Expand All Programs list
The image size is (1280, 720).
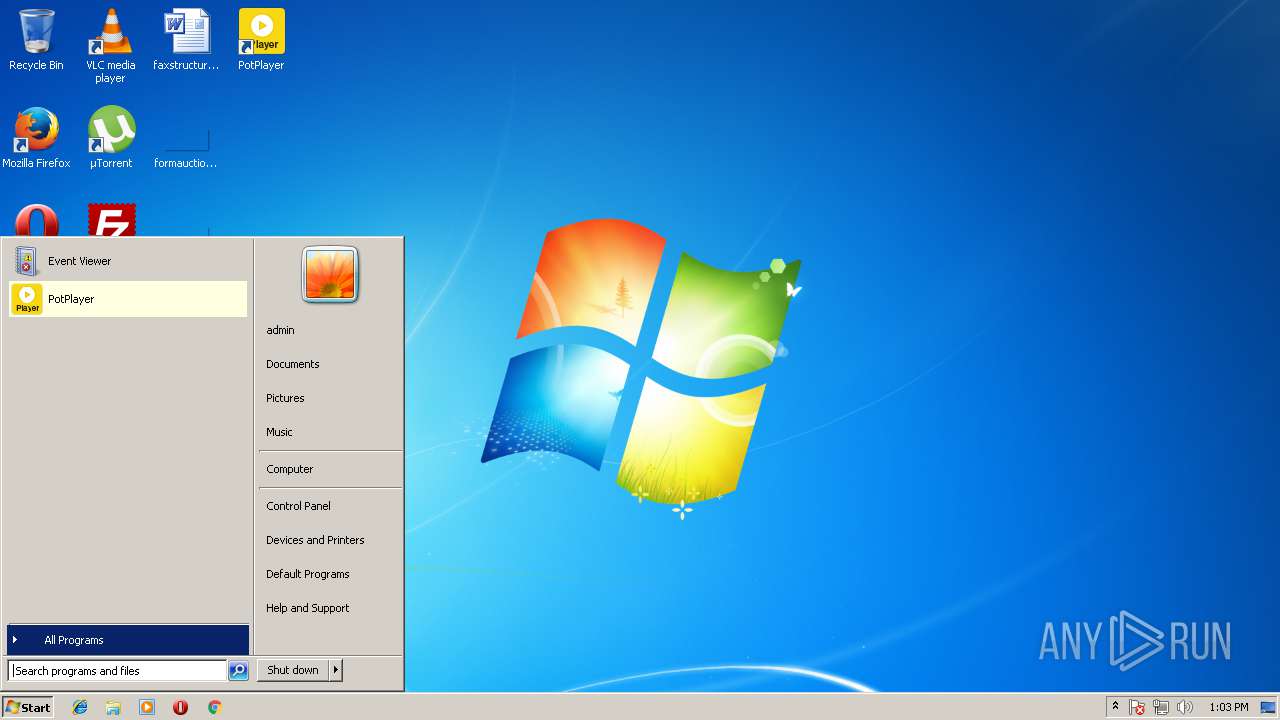pos(128,640)
